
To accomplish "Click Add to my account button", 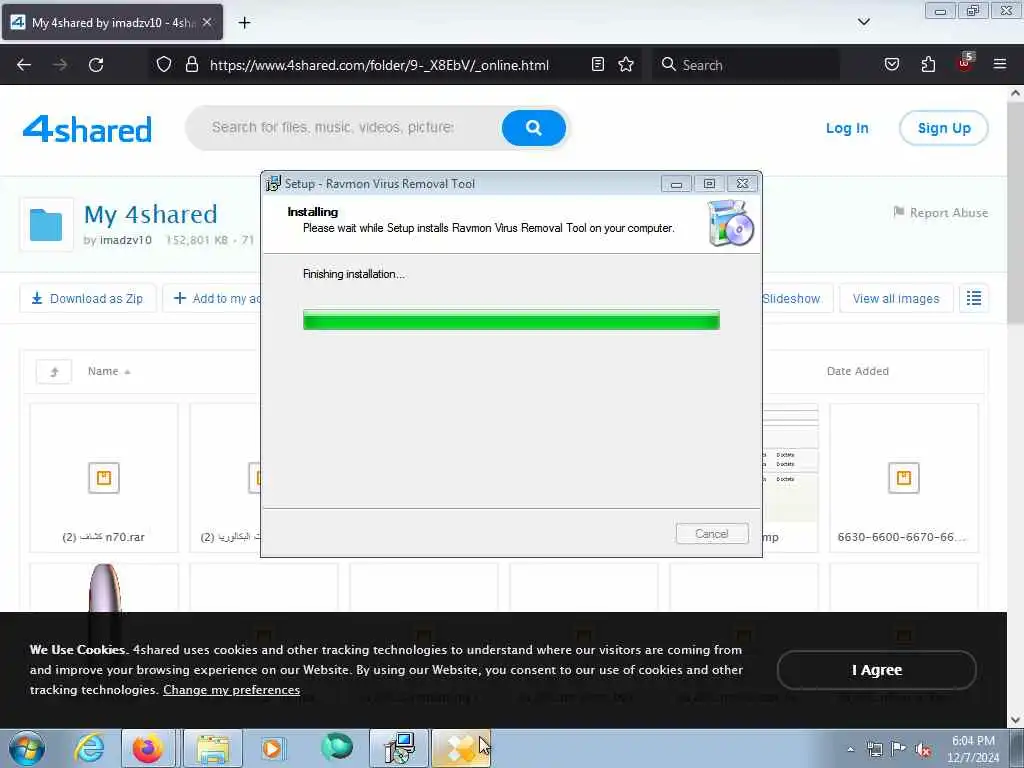I will tap(212, 298).
